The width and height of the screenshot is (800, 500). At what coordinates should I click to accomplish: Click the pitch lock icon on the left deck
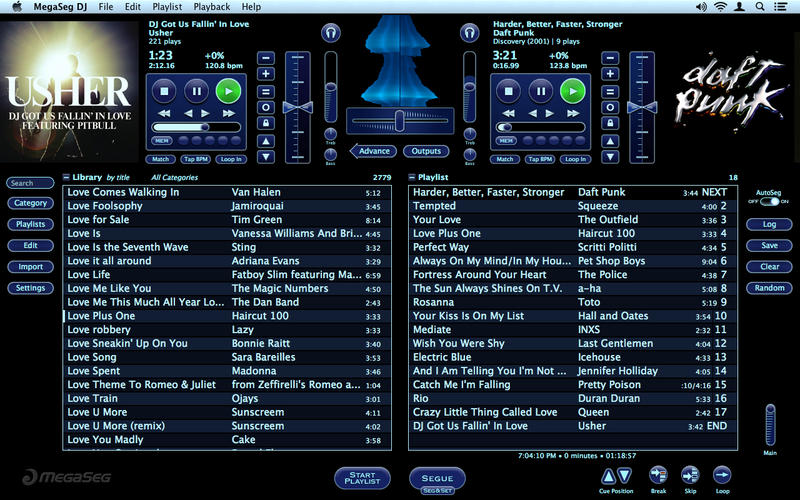click(x=266, y=123)
